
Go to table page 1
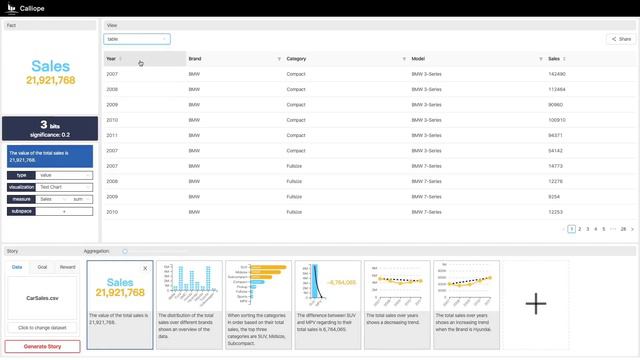pyautogui.click(x=572, y=229)
